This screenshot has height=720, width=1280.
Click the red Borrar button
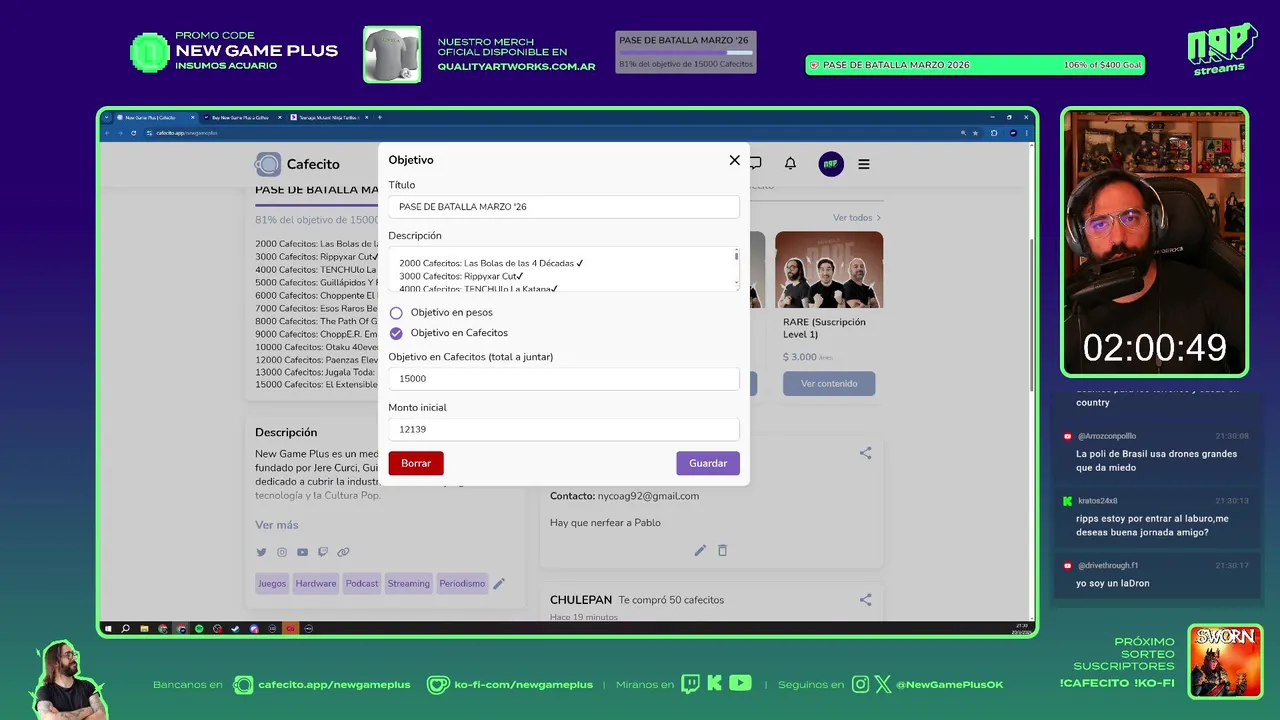tap(416, 463)
